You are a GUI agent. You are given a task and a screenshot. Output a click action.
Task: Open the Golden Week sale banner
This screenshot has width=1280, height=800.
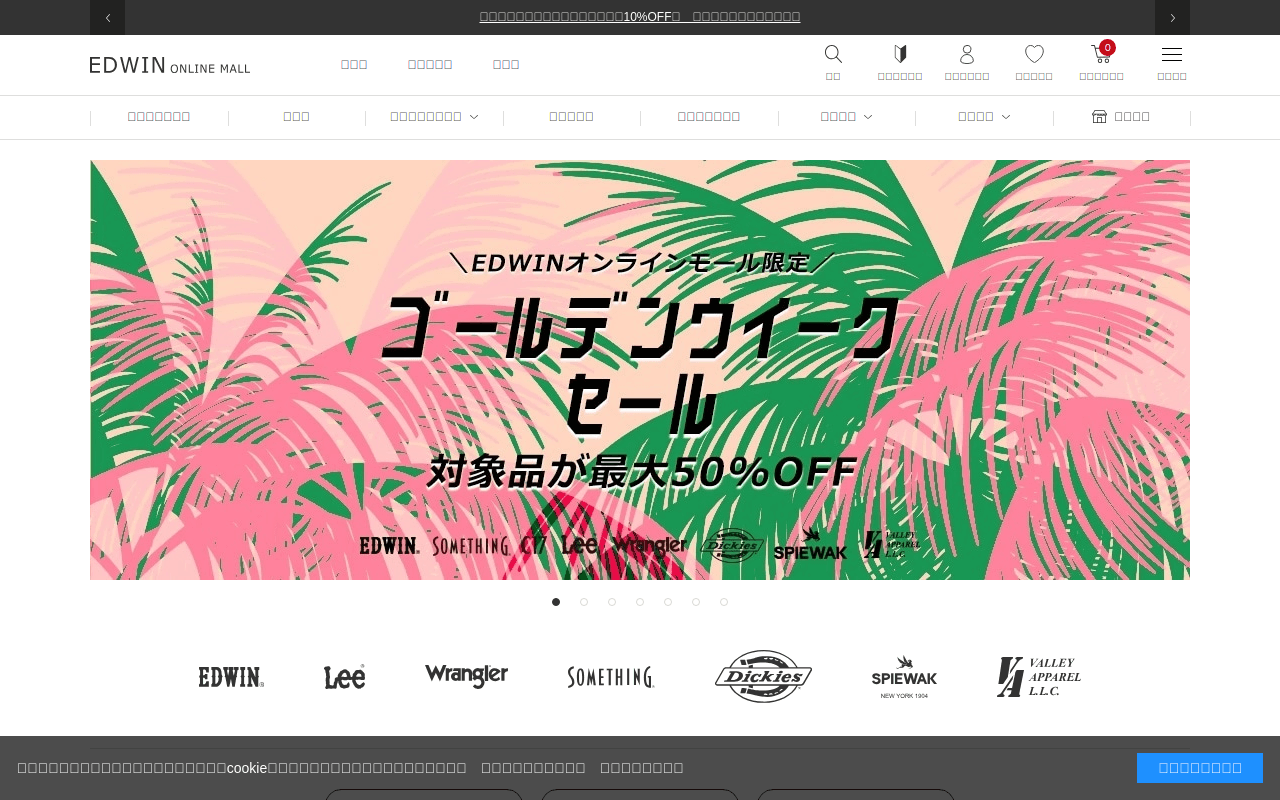pyautogui.click(x=640, y=370)
